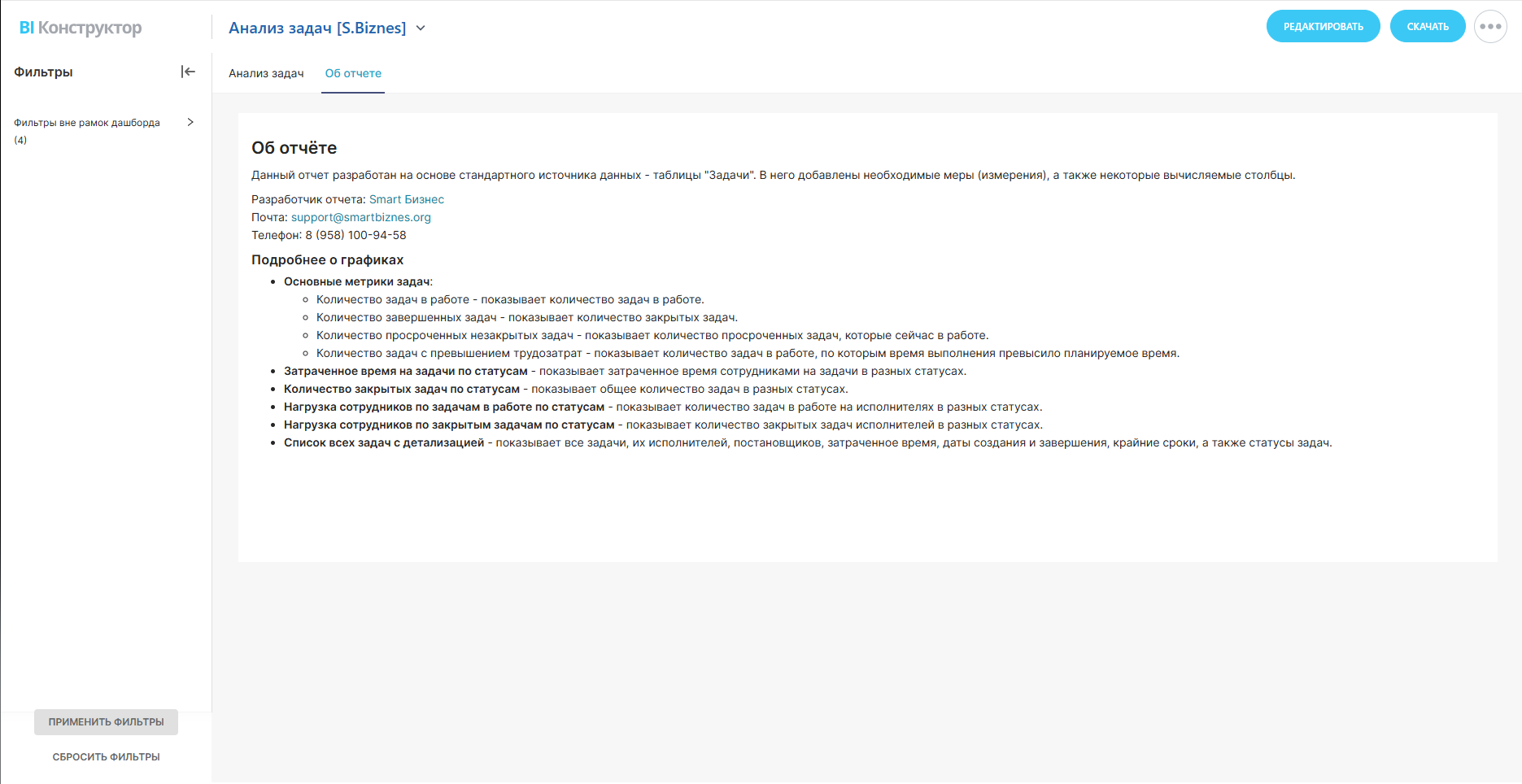Select the Об отчете tab
The width and height of the screenshot is (1522, 784).
click(x=353, y=73)
